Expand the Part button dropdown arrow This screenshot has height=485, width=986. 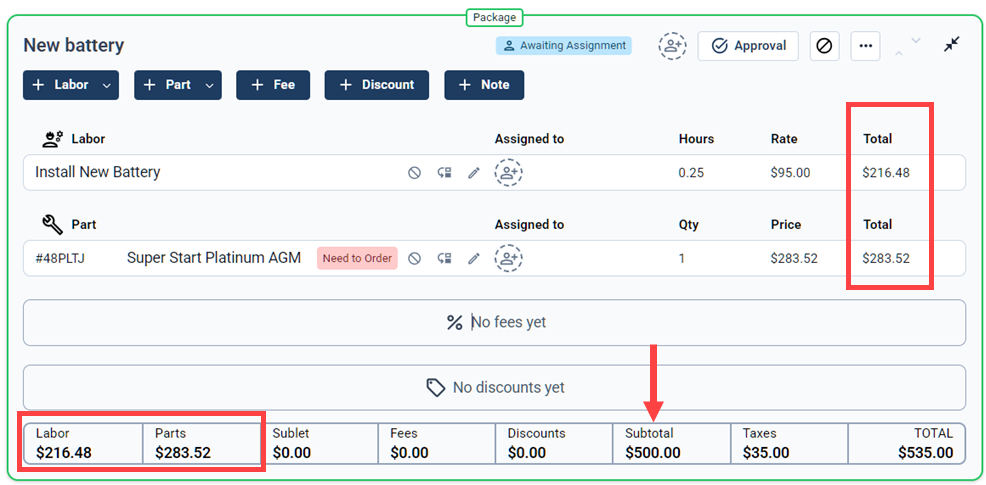tap(211, 85)
